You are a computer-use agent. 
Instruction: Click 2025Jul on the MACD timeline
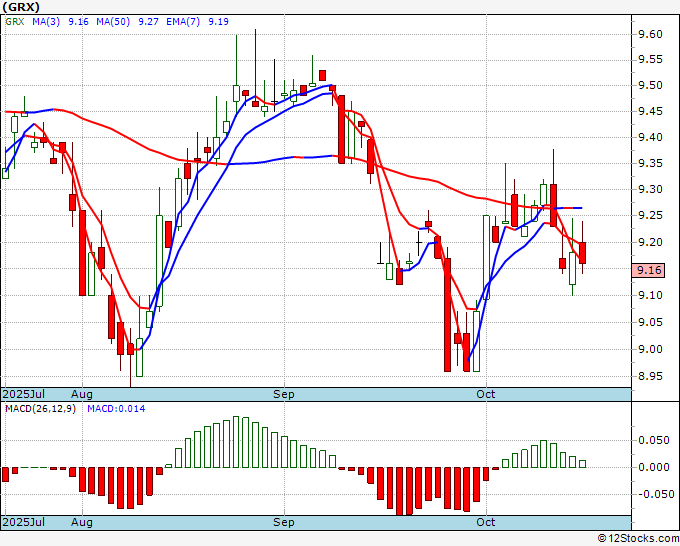[x=24, y=522]
